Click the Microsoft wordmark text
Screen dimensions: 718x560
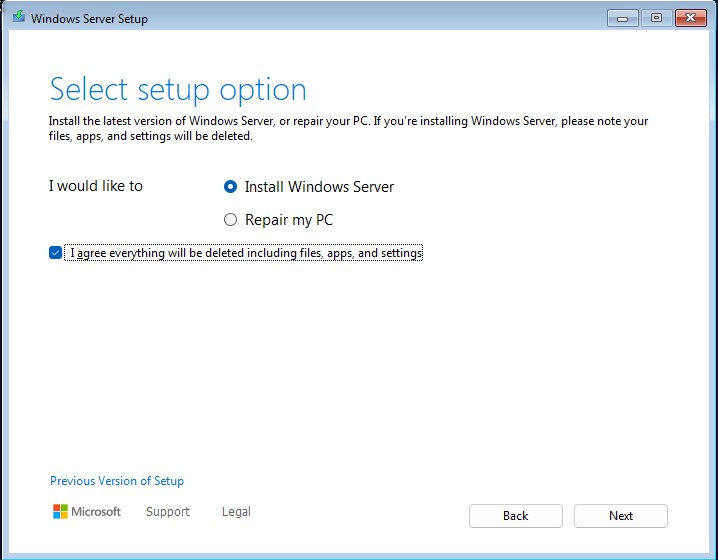pos(96,512)
